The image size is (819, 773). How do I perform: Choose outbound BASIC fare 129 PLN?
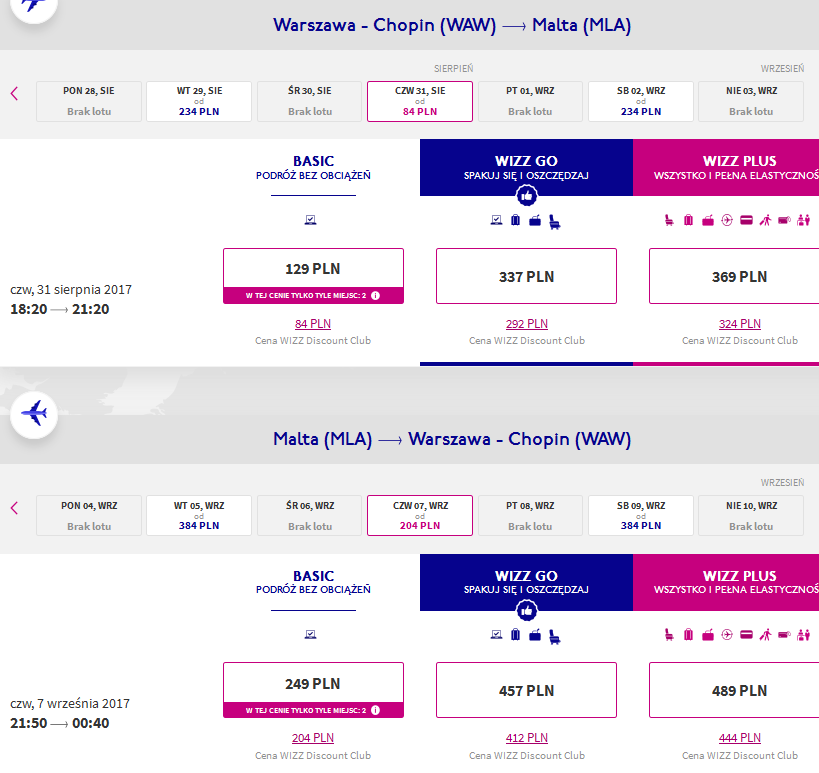(x=313, y=276)
